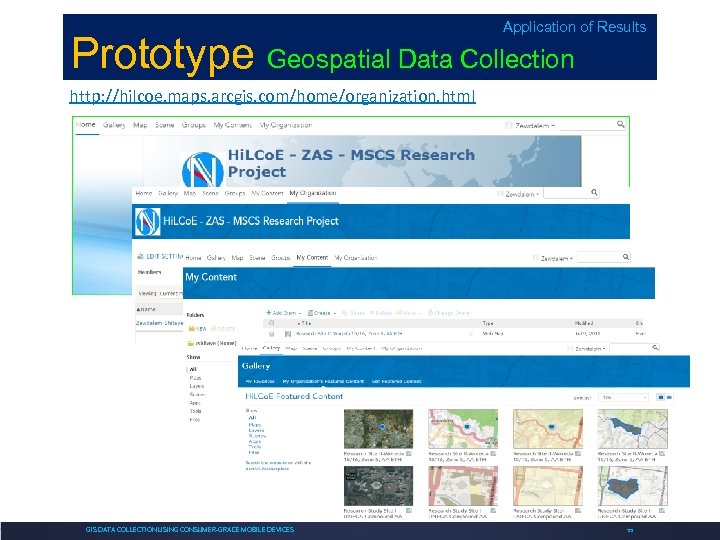The image size is (720, 540).
Task: Click the Edit Settings button in the organization window
Action: (x=161, y=256)
